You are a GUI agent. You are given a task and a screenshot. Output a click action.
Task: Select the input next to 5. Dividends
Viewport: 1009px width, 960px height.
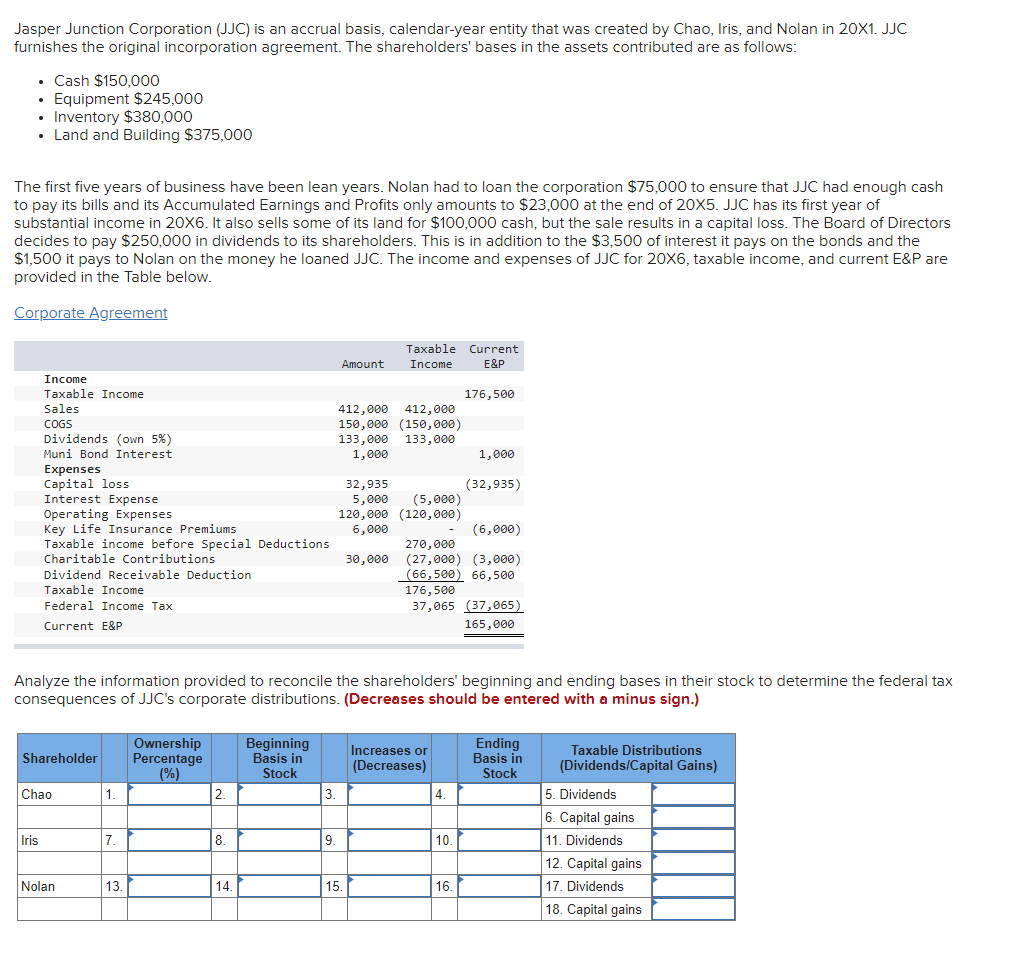point(693,794)
